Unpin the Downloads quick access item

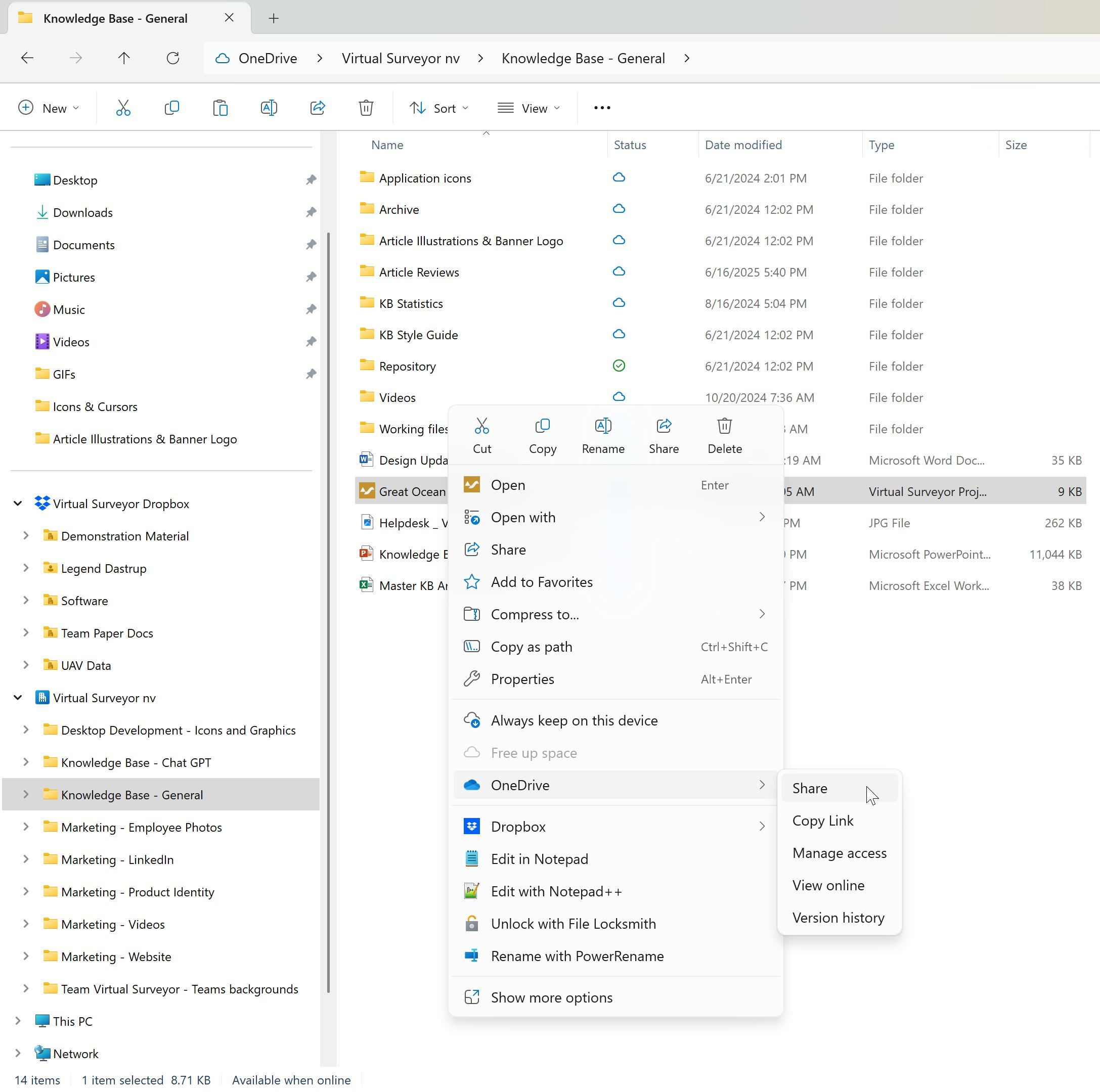[311, 212]
